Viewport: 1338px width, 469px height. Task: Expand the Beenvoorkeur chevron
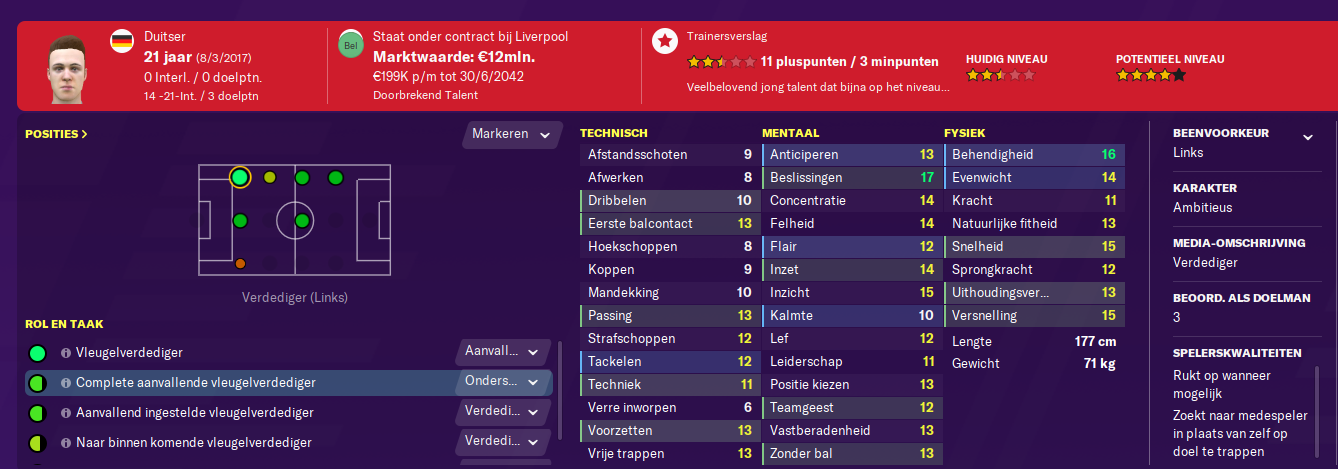tap(1307, 136)
